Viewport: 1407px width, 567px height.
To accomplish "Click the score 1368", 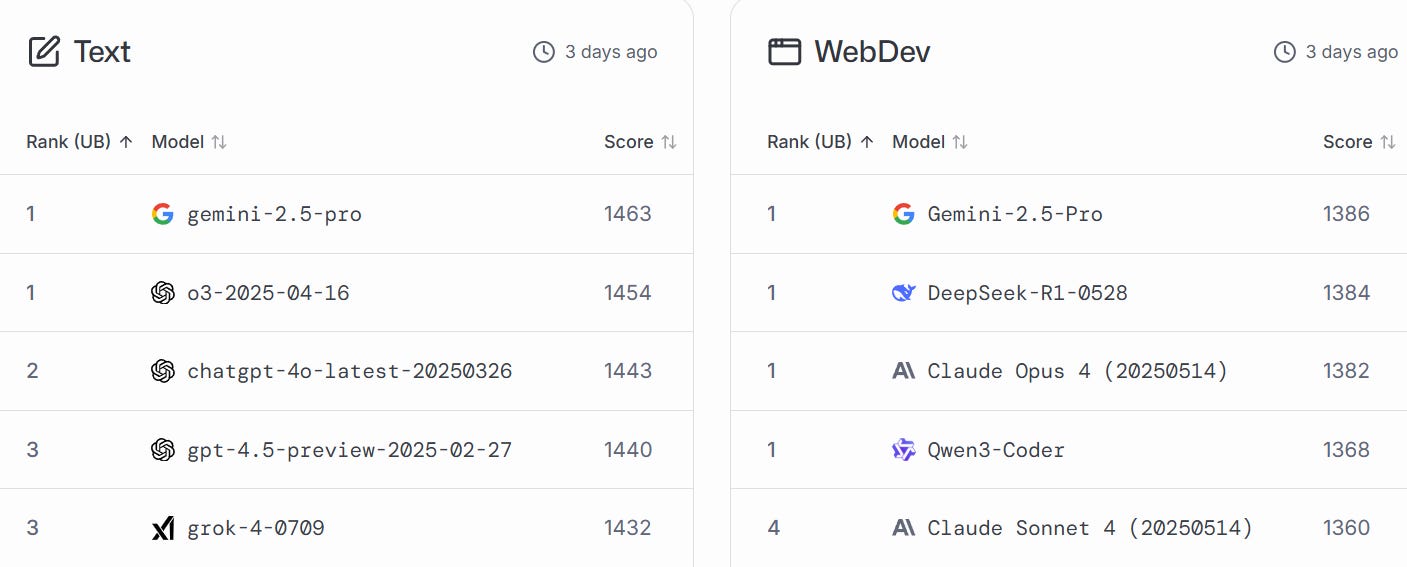I will point(1347,450).
